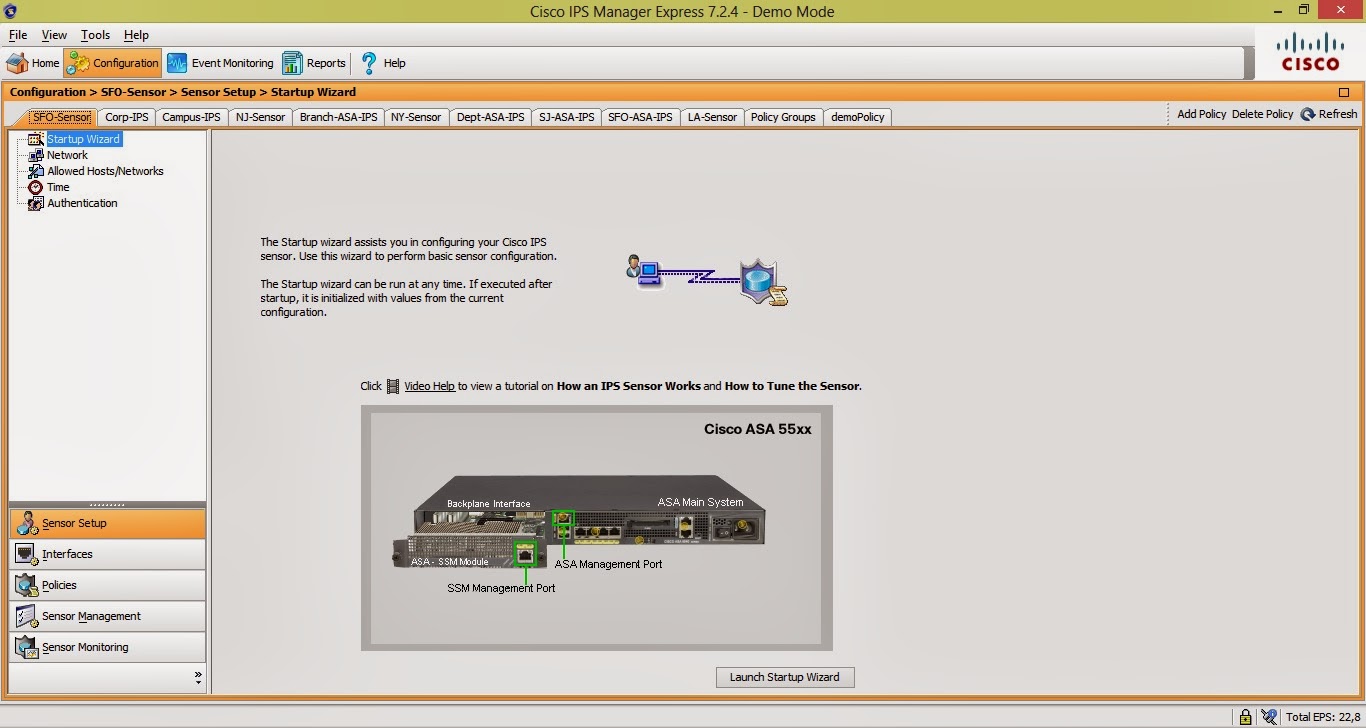Screen dimensions: 1366x728
Task: Switch to the LA-Sensor tab
Action: point(712,117)
